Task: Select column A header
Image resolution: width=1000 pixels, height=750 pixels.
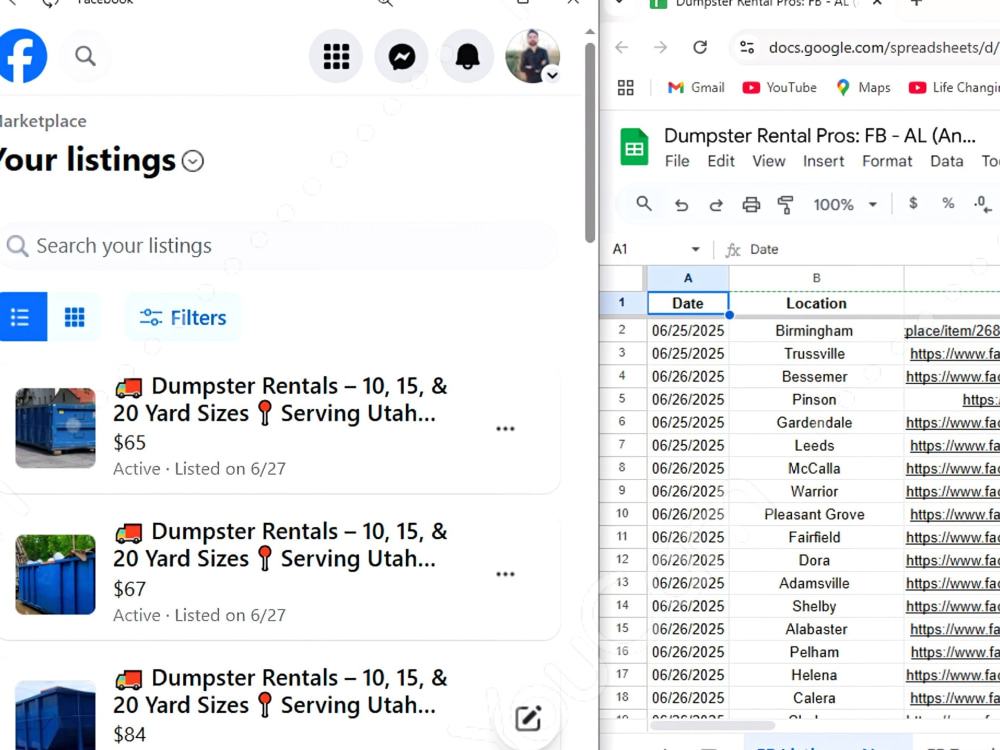Action: 688,278
